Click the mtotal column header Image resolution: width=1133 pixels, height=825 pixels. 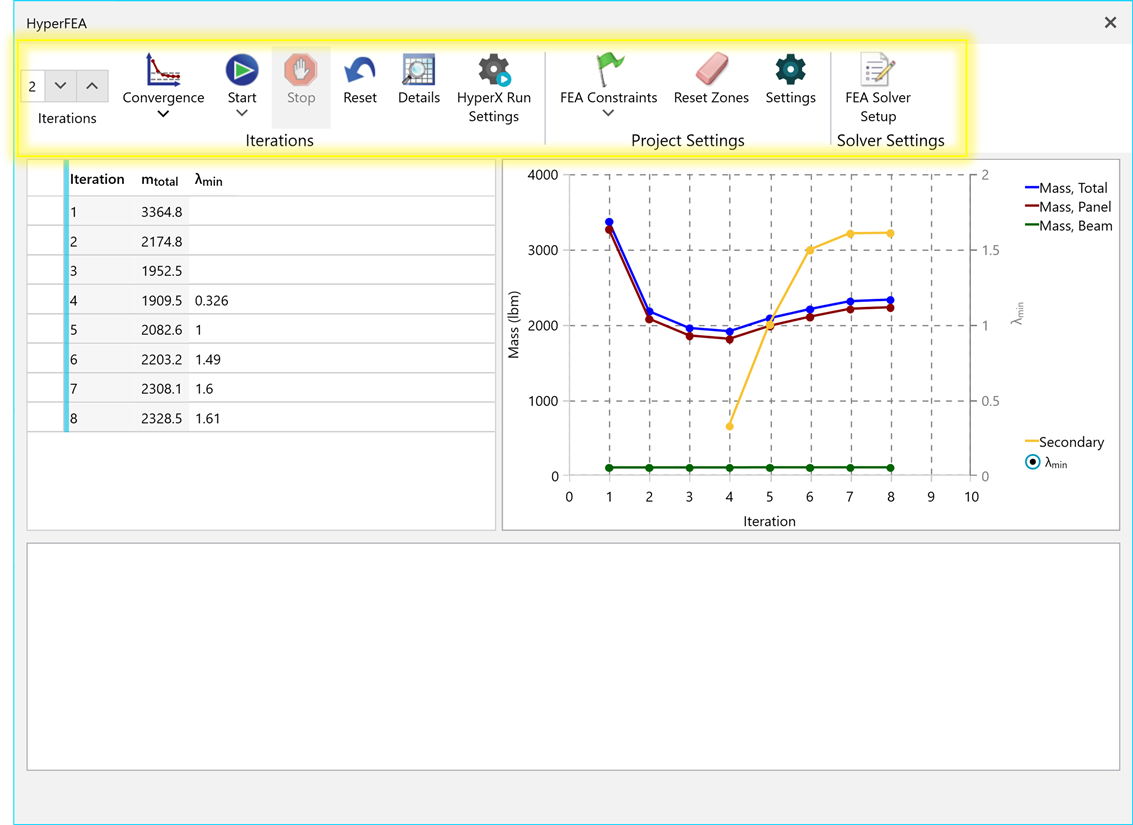tap(160, 181)
